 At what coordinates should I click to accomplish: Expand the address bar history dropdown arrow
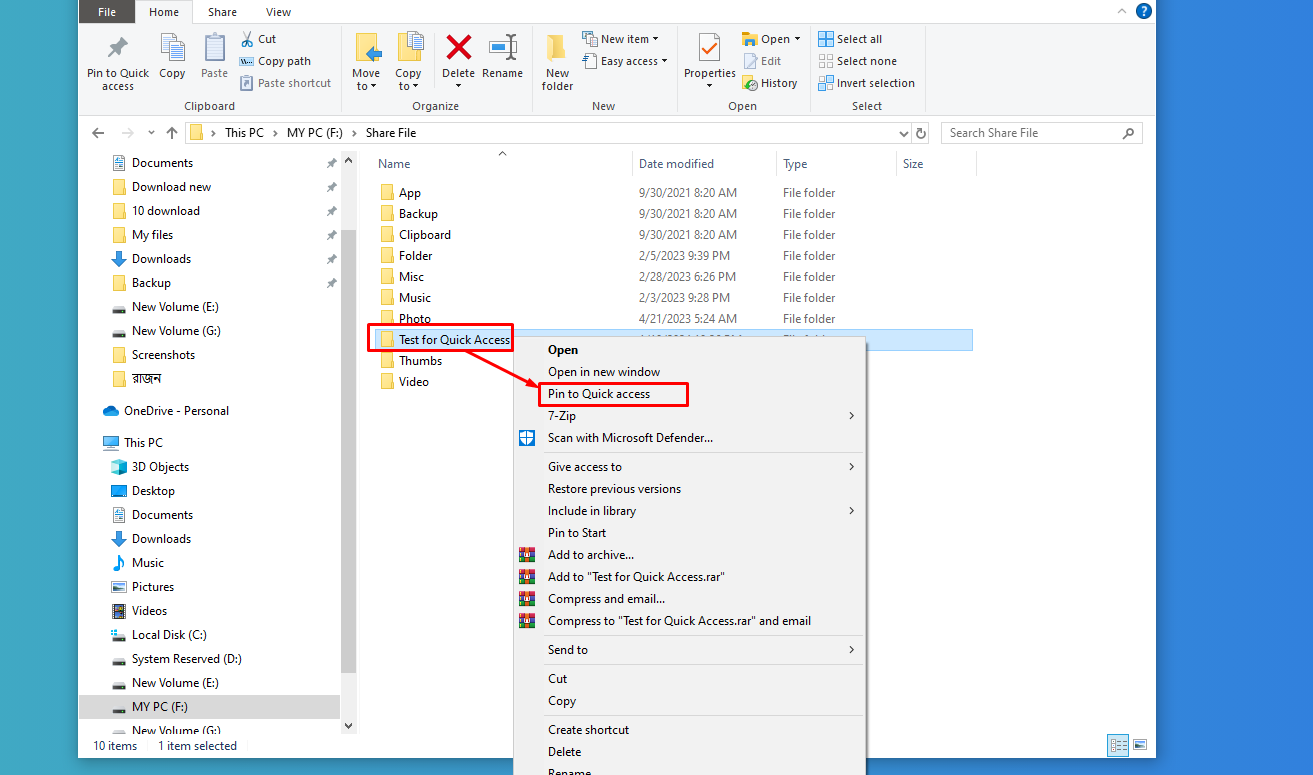(x=903, y=132)
